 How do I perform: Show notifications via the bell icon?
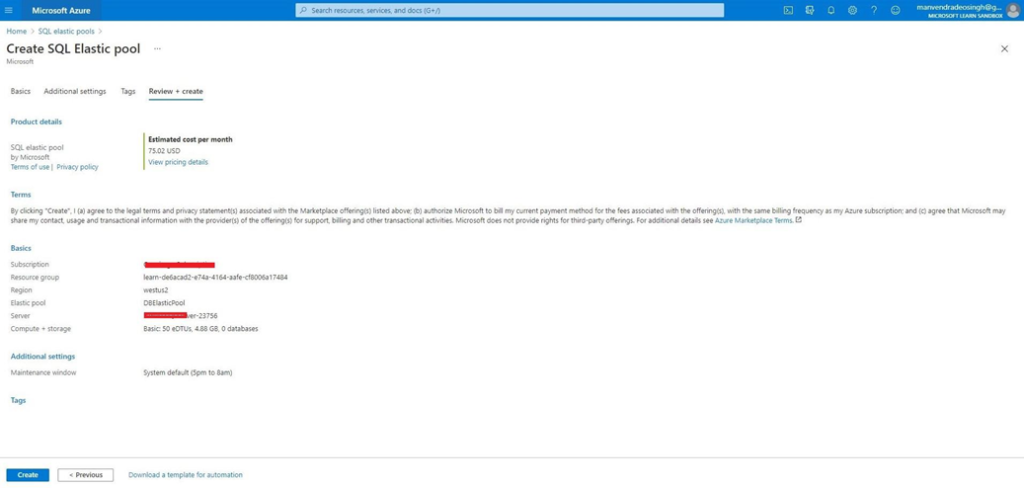click(831, 10)
